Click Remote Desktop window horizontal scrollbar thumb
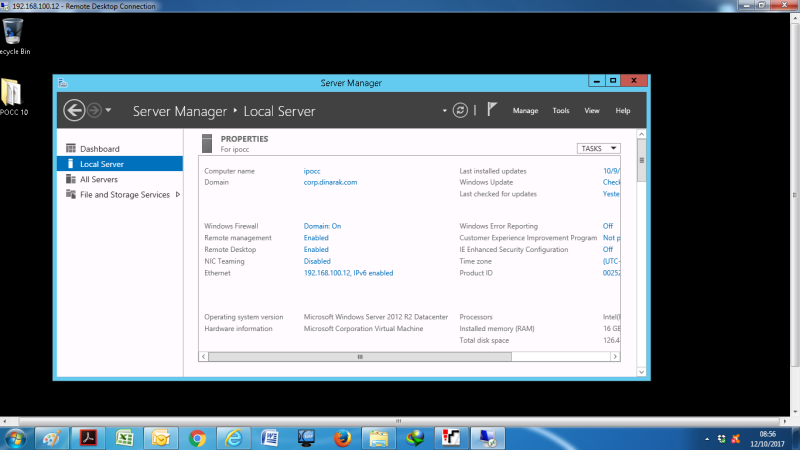This screenshot has height=450, width=800. (x=398, y=421)
